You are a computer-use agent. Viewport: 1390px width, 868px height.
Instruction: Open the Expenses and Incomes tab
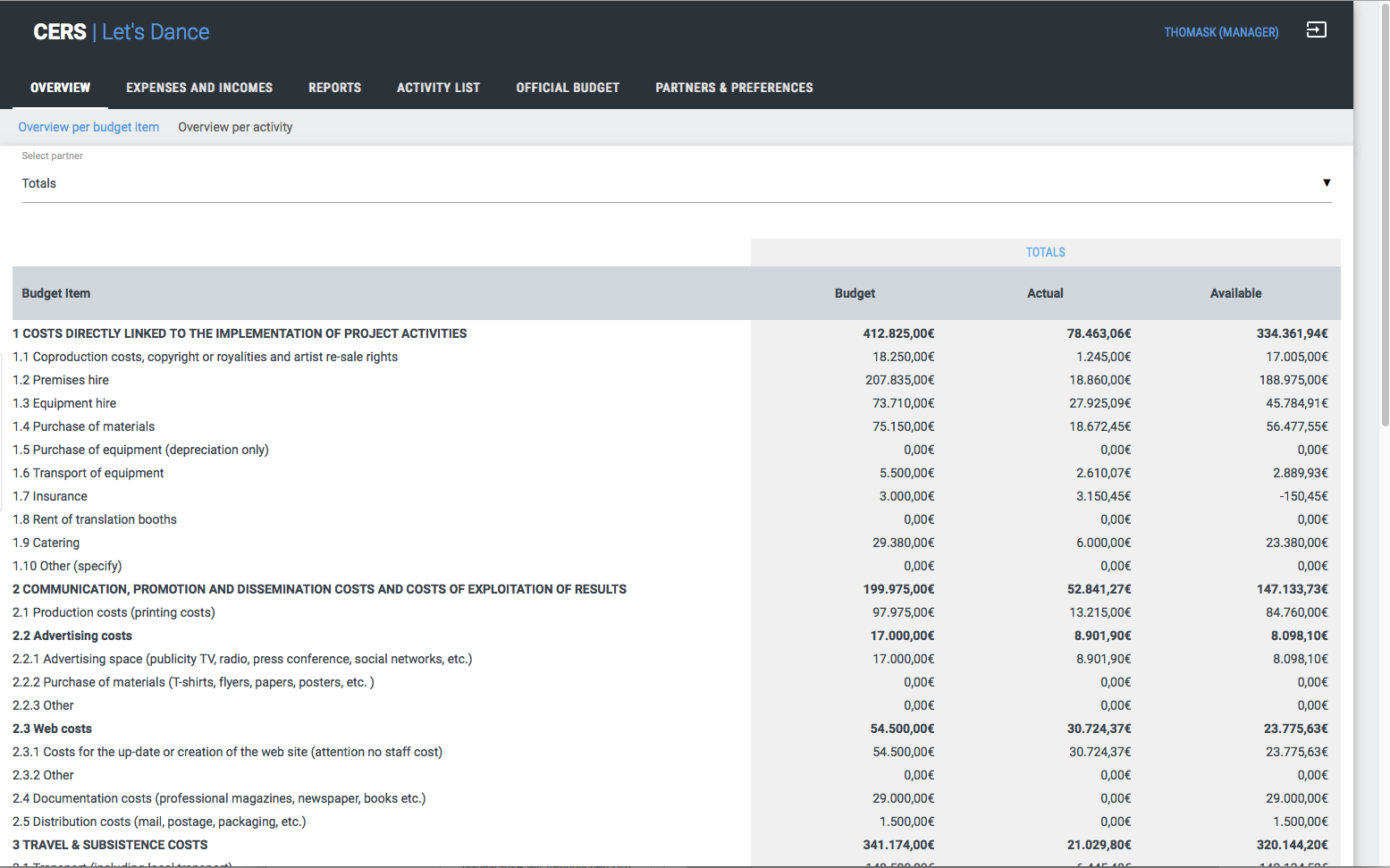point(199,88)
